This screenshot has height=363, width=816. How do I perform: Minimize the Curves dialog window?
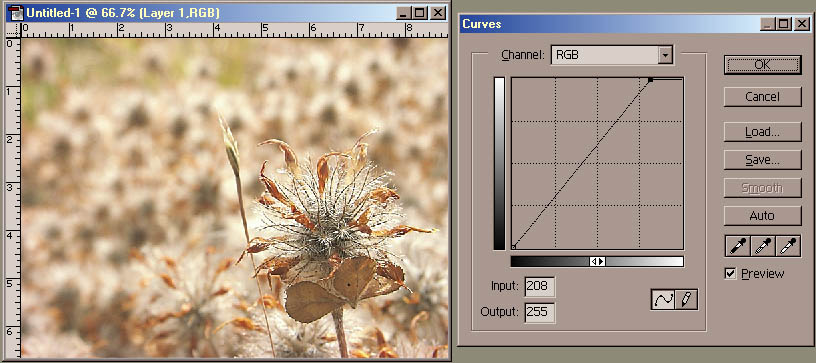click(x=767, y=24)
